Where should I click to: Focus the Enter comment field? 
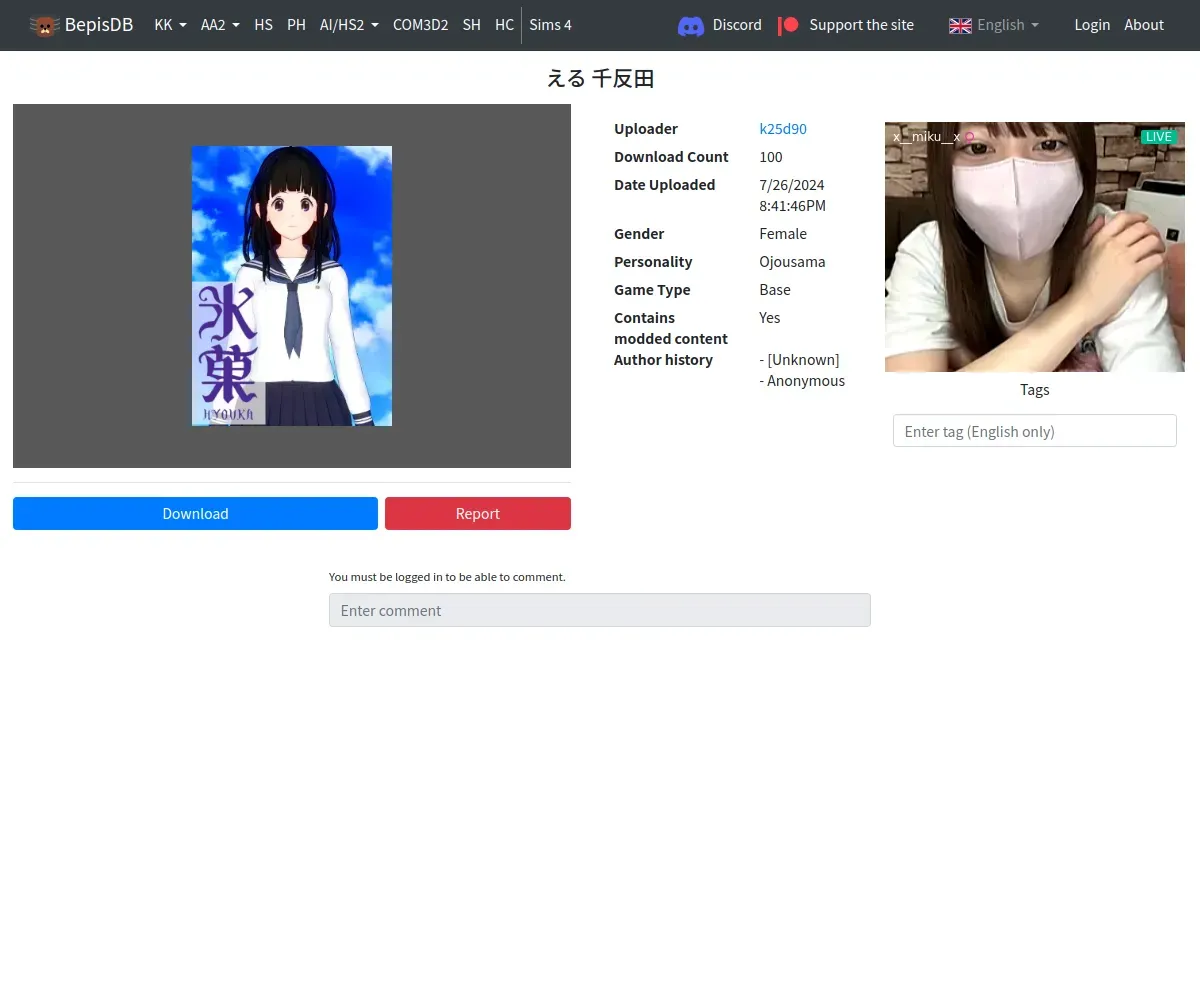600,610
